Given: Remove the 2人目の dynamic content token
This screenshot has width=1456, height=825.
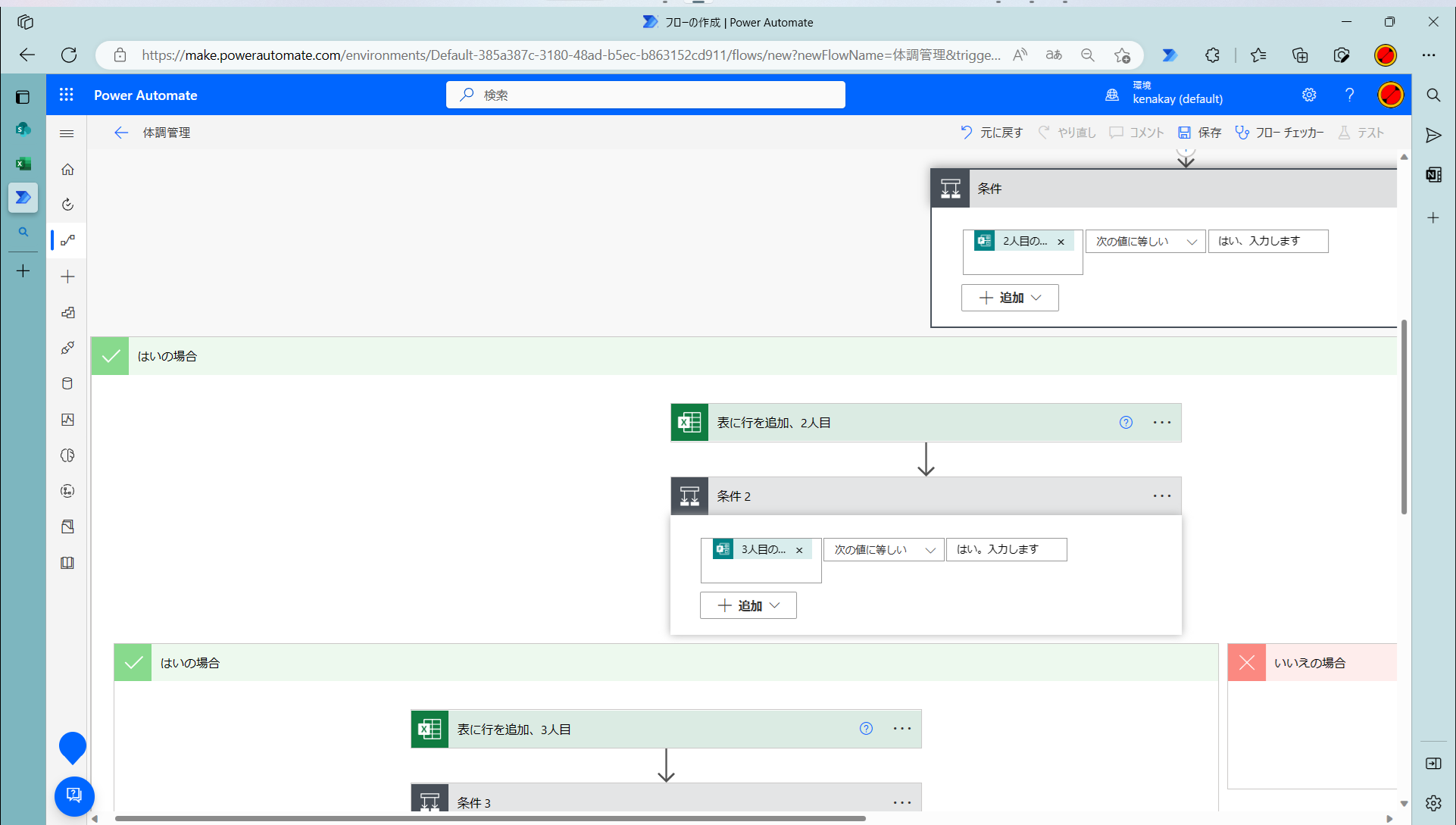Looking at the screenshot, I should [1061, 242].
